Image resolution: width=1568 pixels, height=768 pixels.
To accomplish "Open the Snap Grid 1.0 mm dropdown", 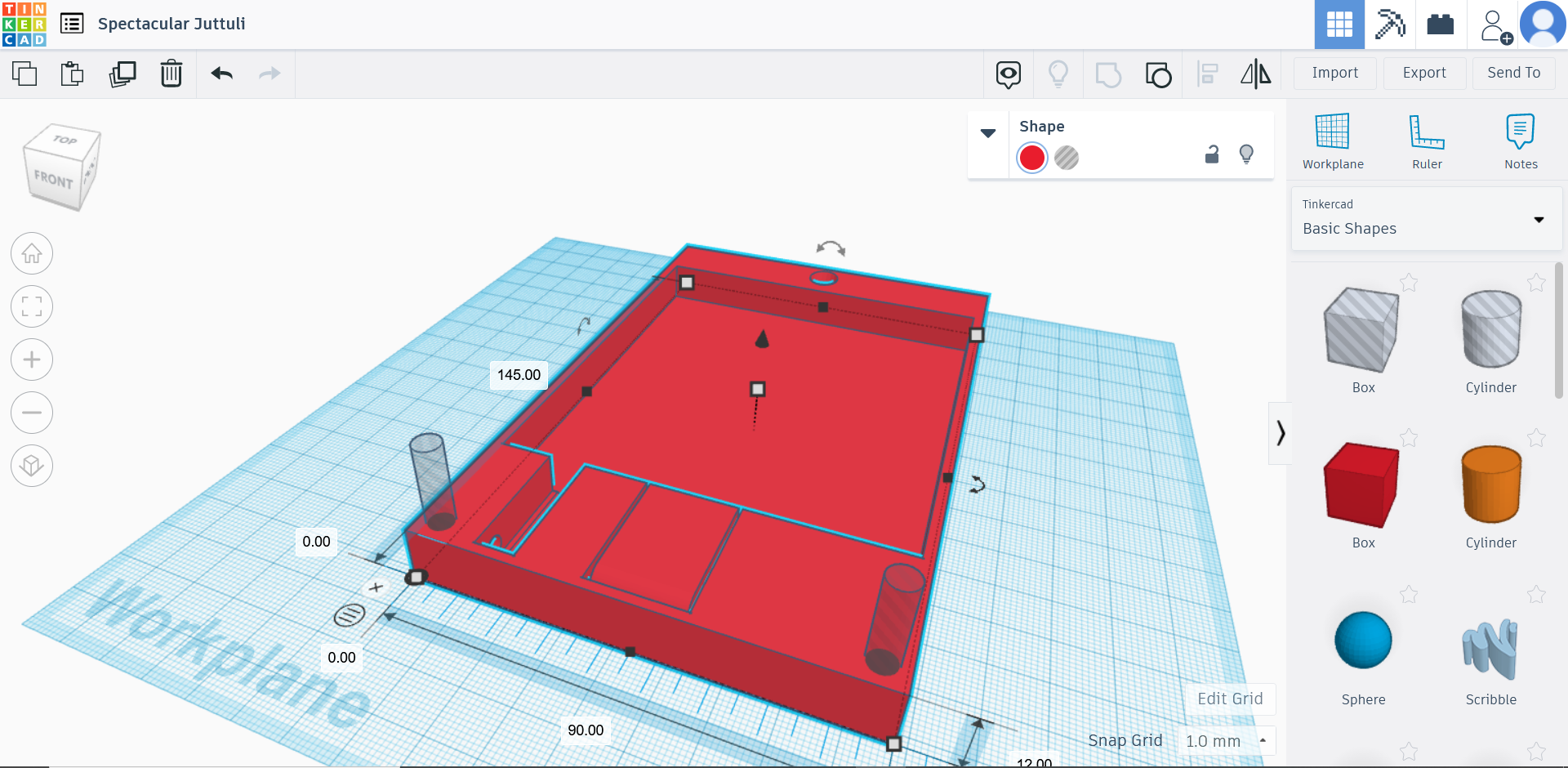I will click(1226, 741).
